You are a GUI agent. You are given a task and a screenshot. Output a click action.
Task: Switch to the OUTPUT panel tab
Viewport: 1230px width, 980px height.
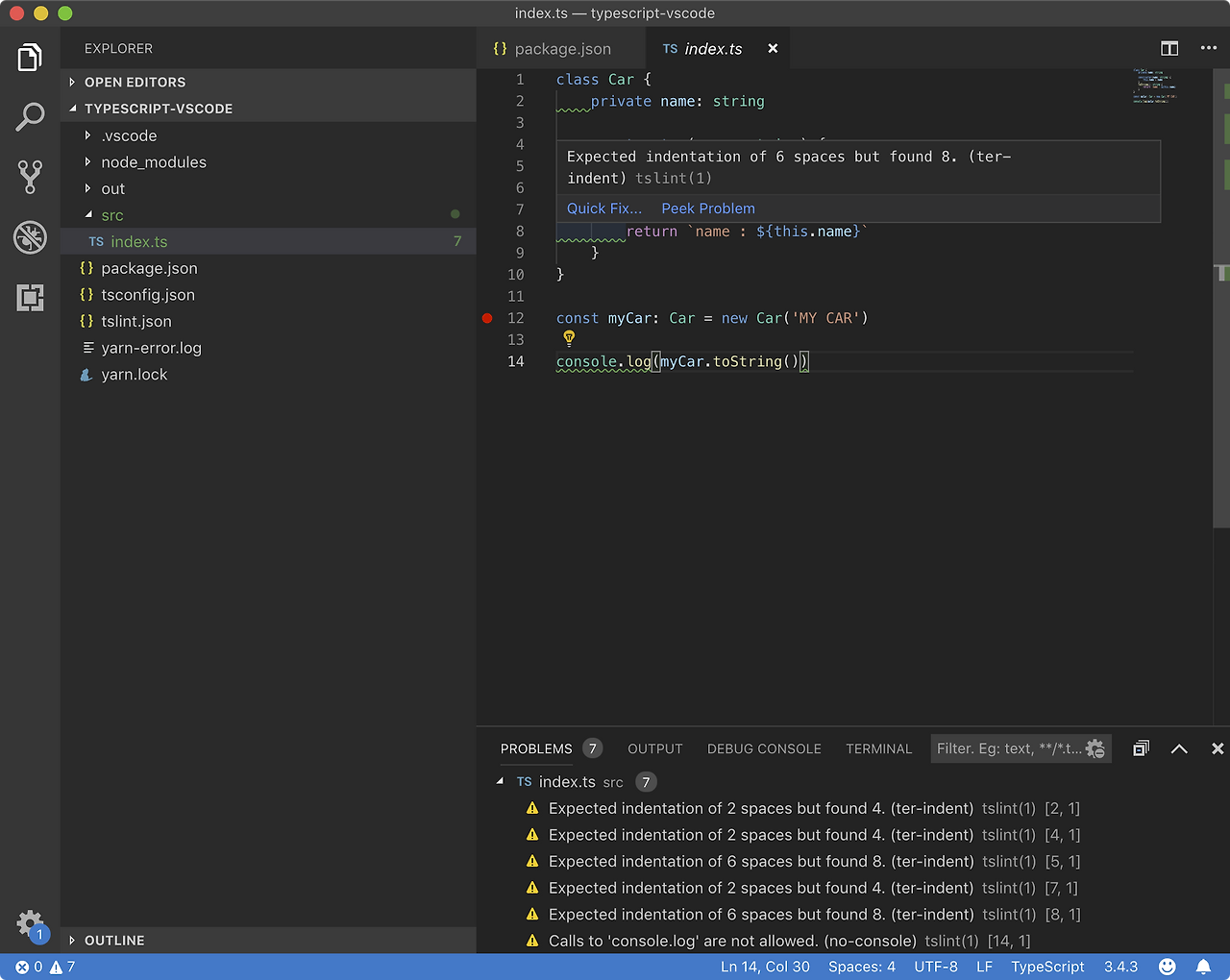pos(655,748)
